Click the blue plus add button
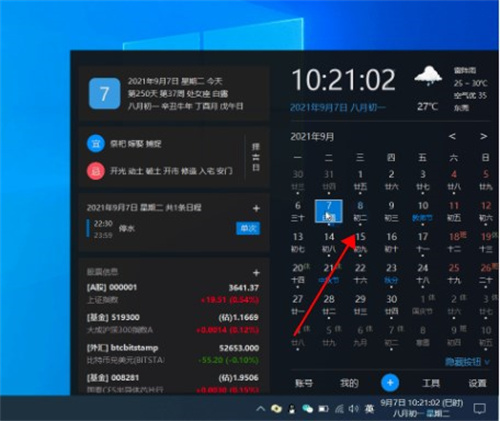Screen dimensions: 500x421 pyautogui.click(x=390, y=383)
